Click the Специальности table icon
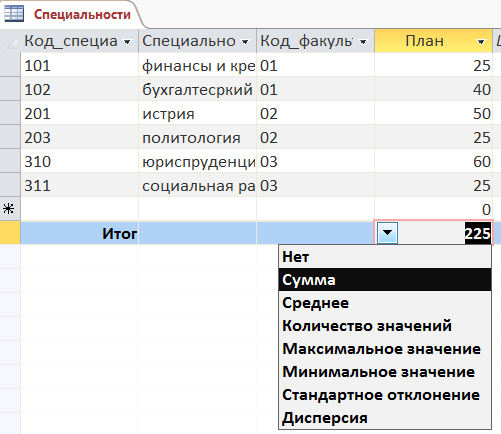 tap(14, 14)
